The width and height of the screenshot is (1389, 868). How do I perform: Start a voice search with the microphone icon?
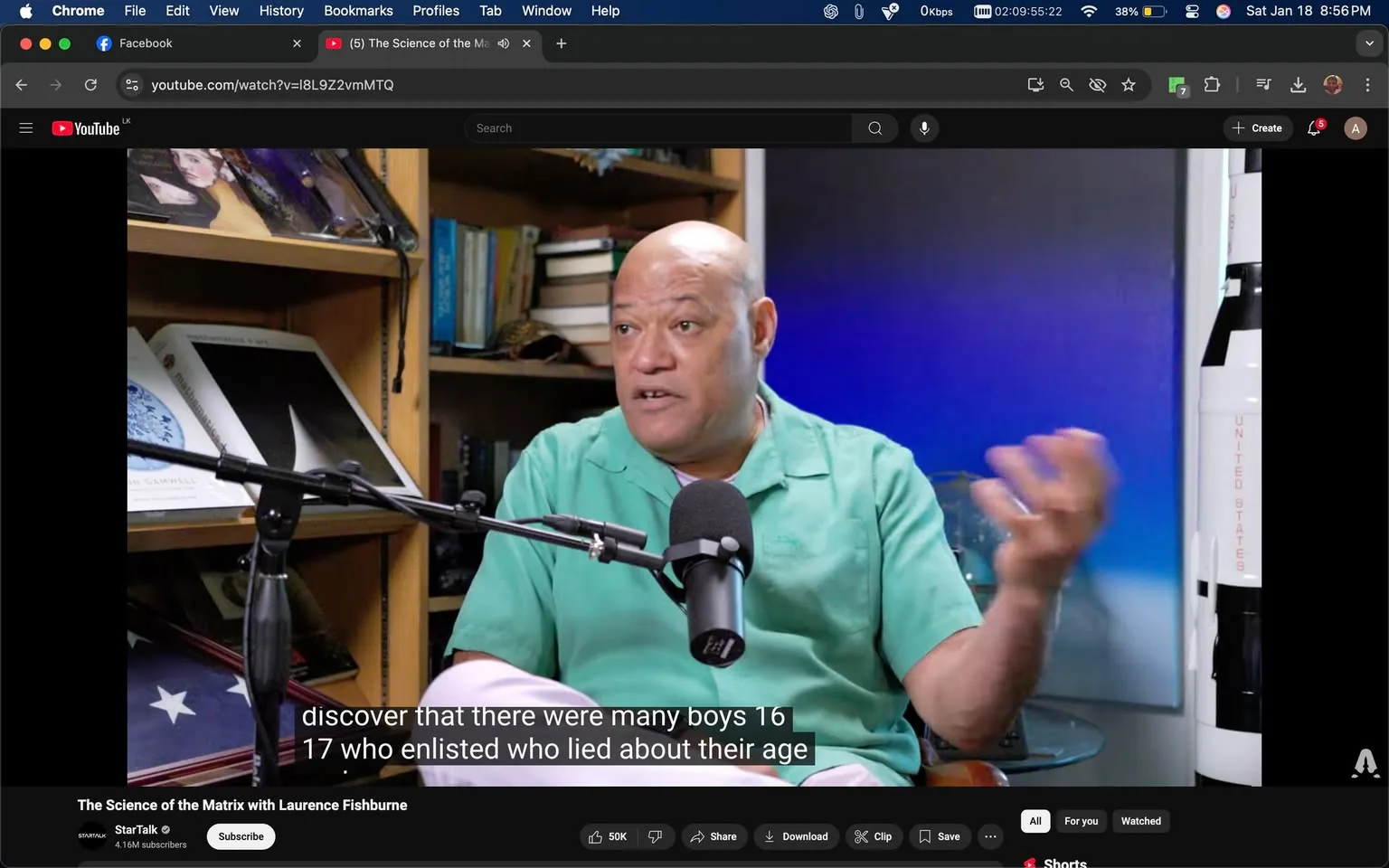point(923,127)
